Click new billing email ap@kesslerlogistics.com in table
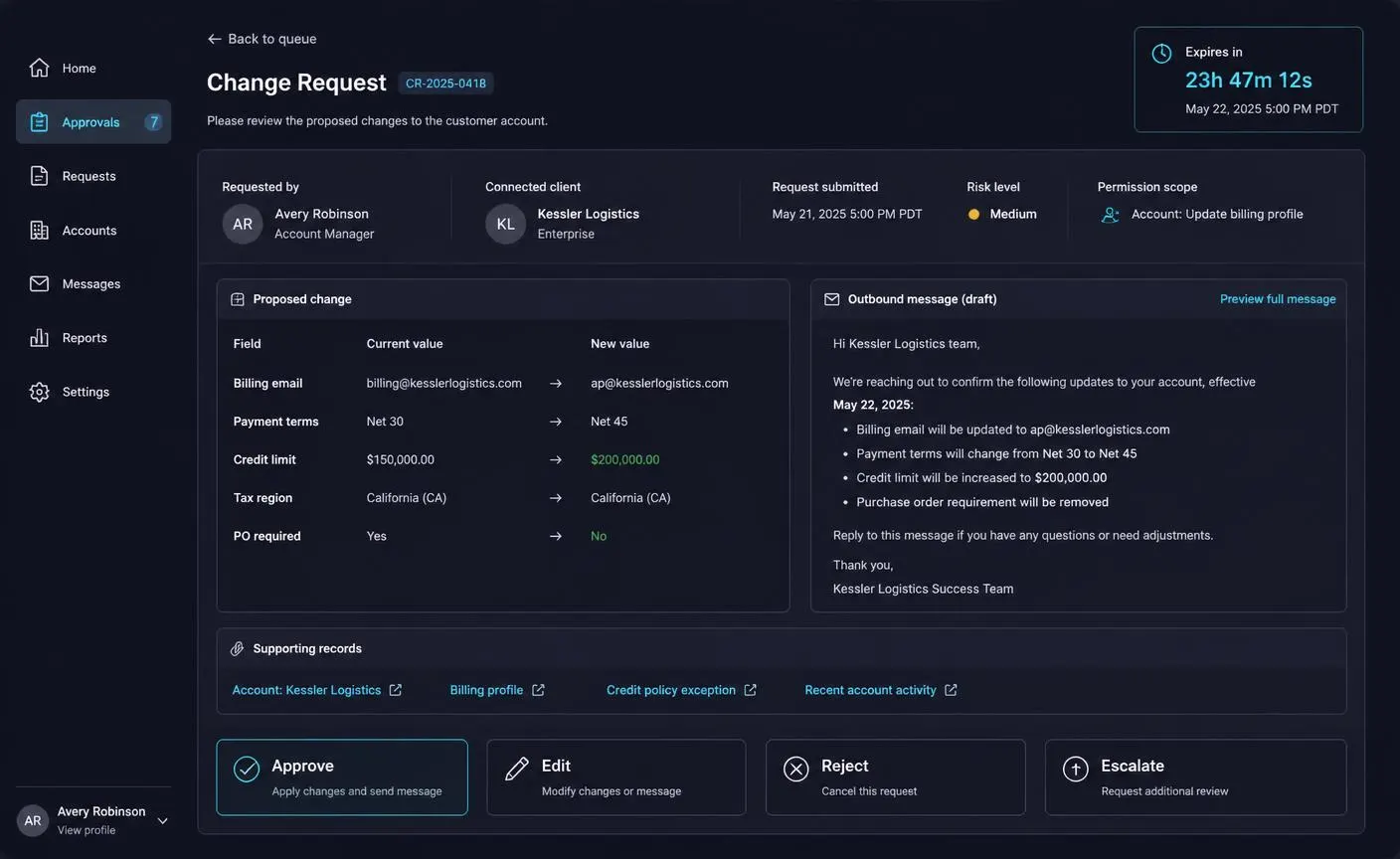This screenshot has height=859, width=1400. click(659, 383)
